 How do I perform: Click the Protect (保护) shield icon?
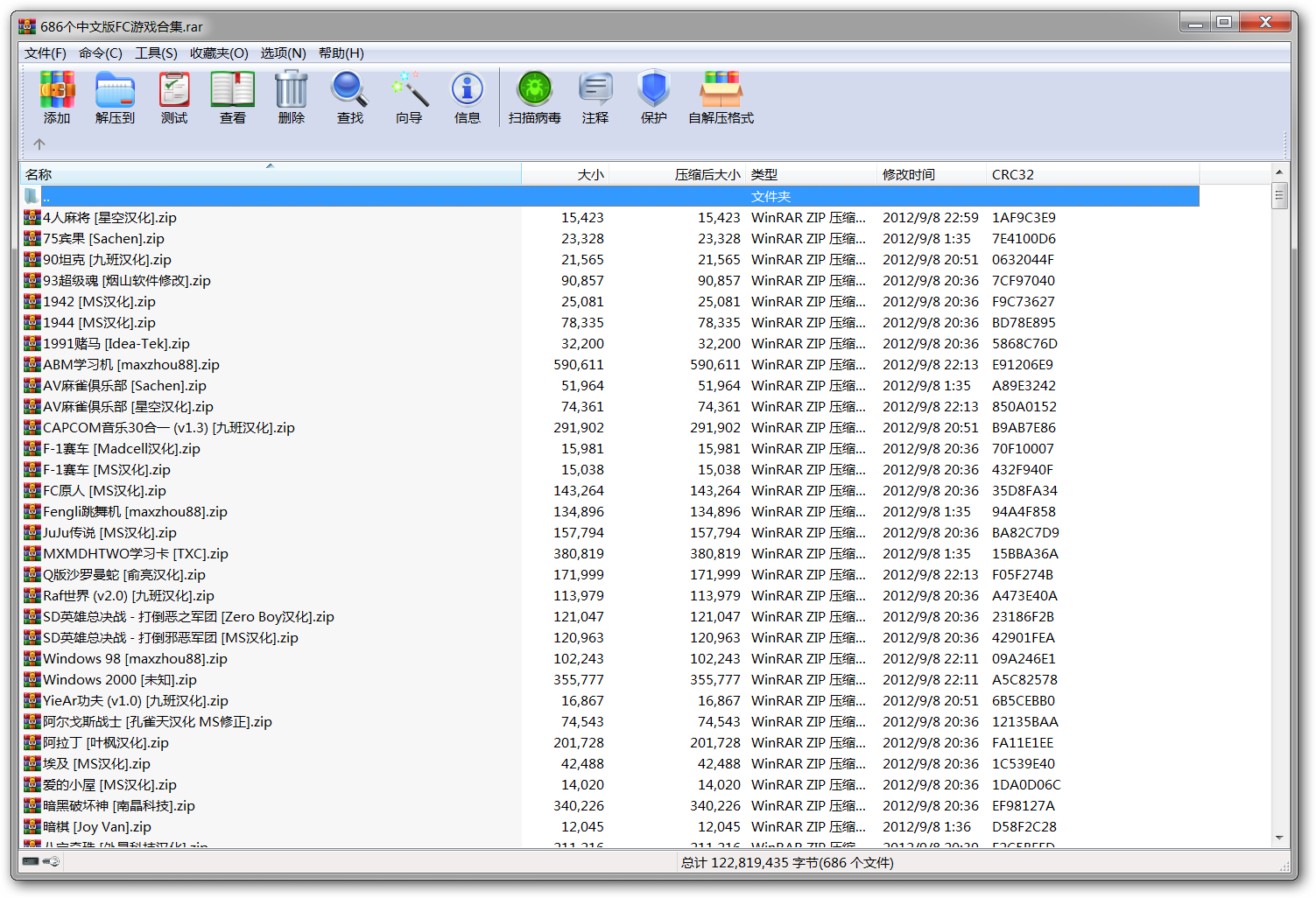[x=654, y=89]
